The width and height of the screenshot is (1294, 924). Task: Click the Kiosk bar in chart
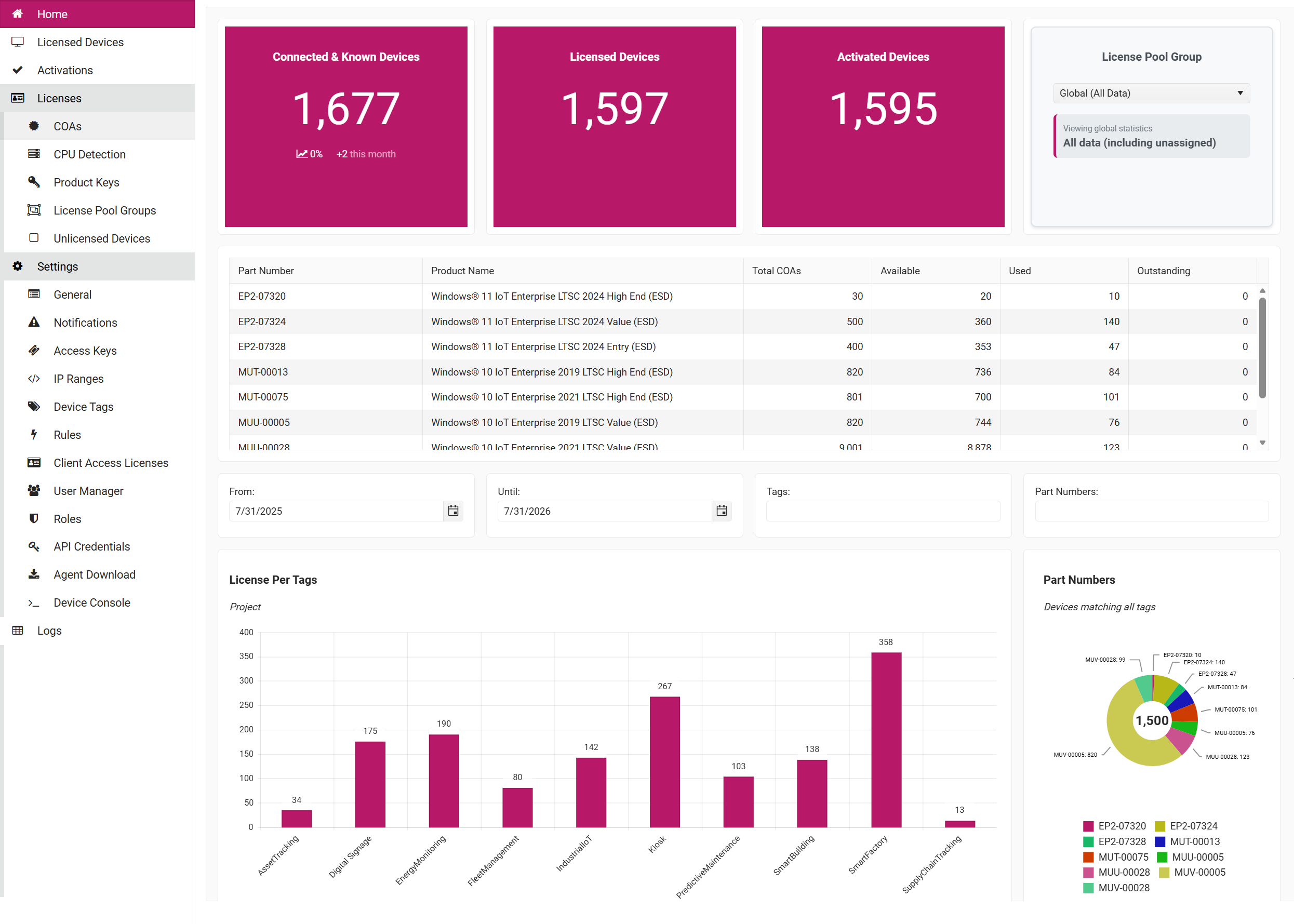(664, 762)
